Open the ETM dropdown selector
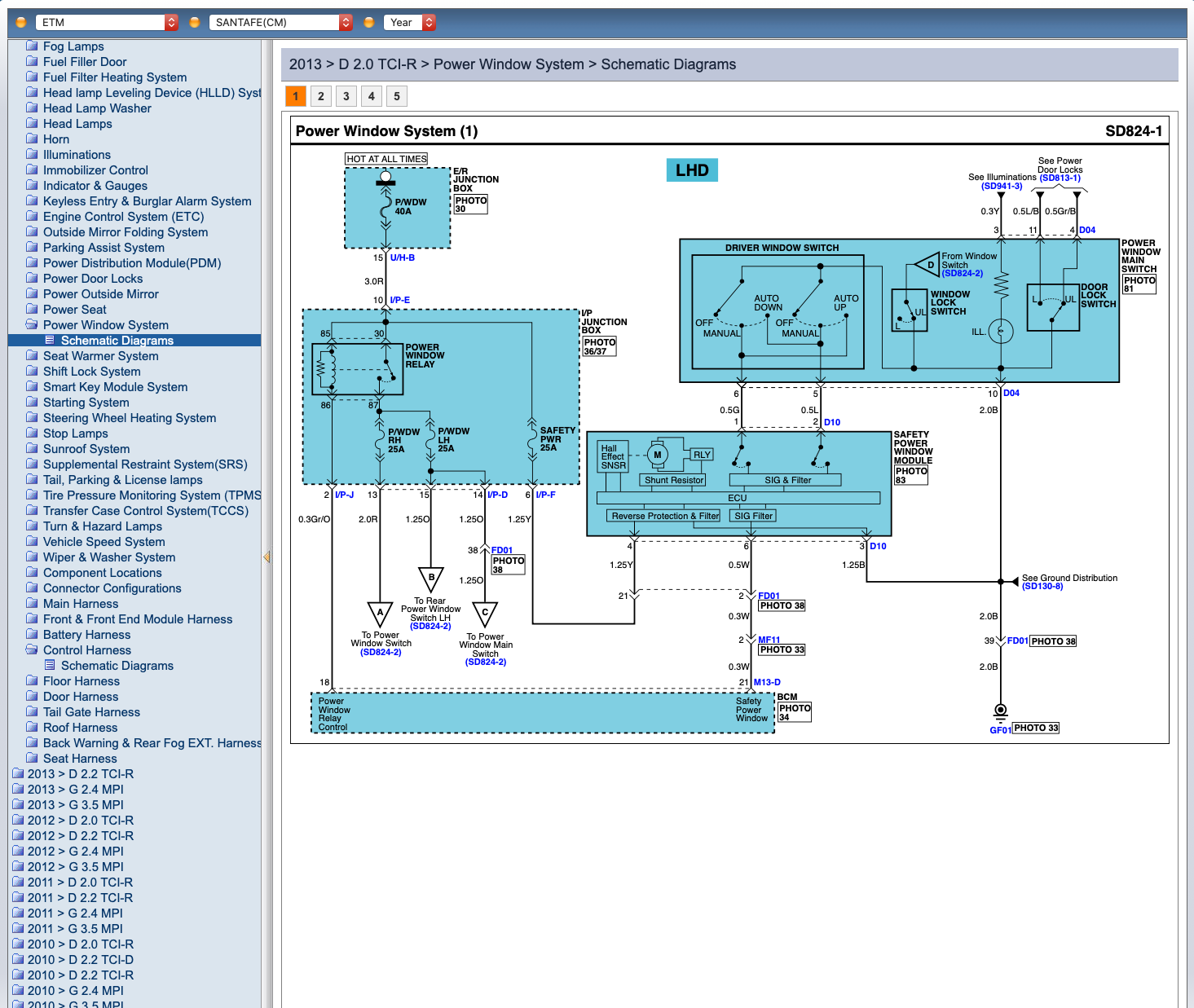The width and height of the screenshot is (1194, 1008). [x=104, y=23]
